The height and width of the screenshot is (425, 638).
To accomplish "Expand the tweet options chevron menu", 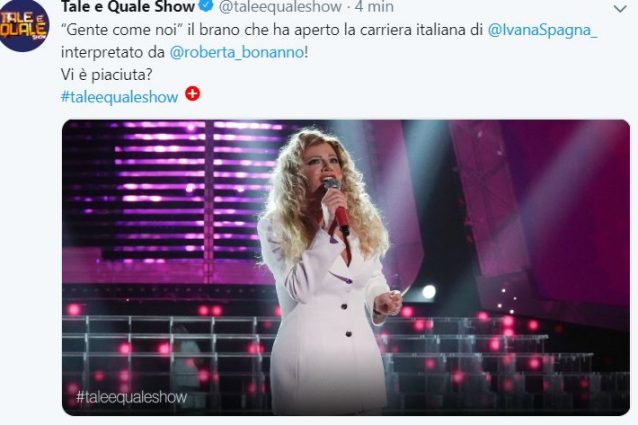I will (620, 8).
